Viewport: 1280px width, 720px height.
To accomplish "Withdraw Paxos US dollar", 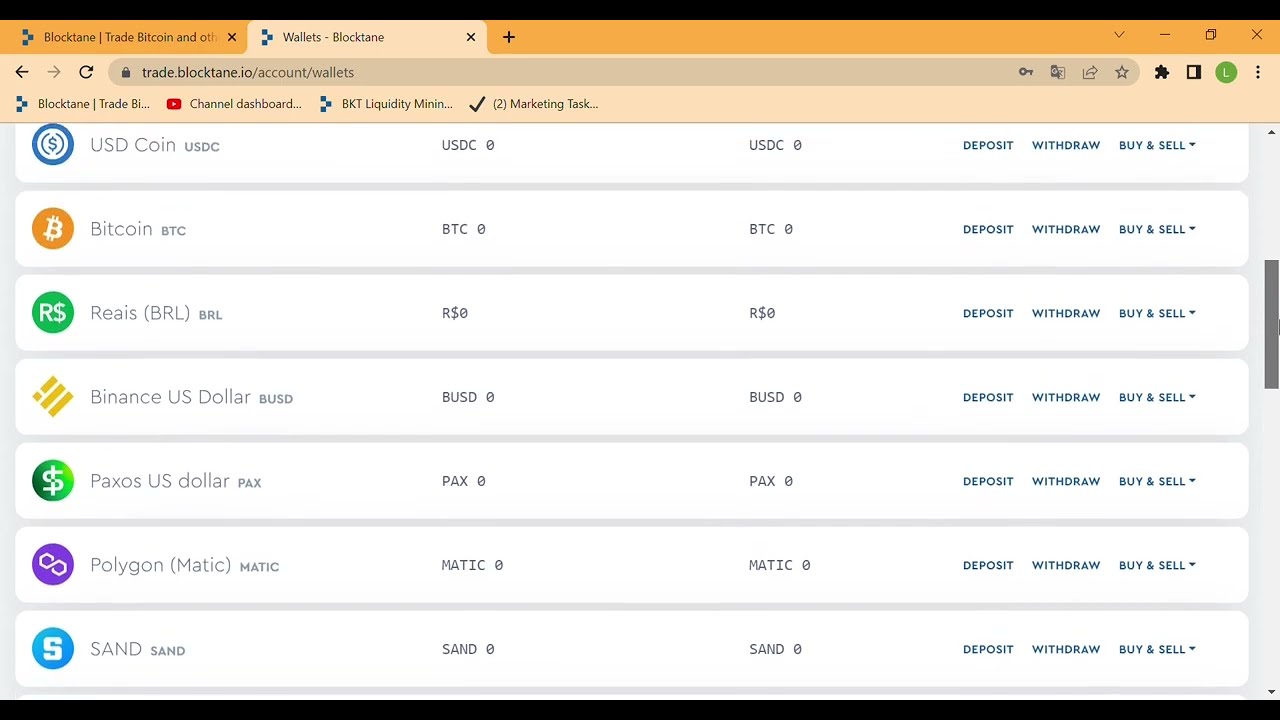I will pyautogui.click(x=1066, y=481).
